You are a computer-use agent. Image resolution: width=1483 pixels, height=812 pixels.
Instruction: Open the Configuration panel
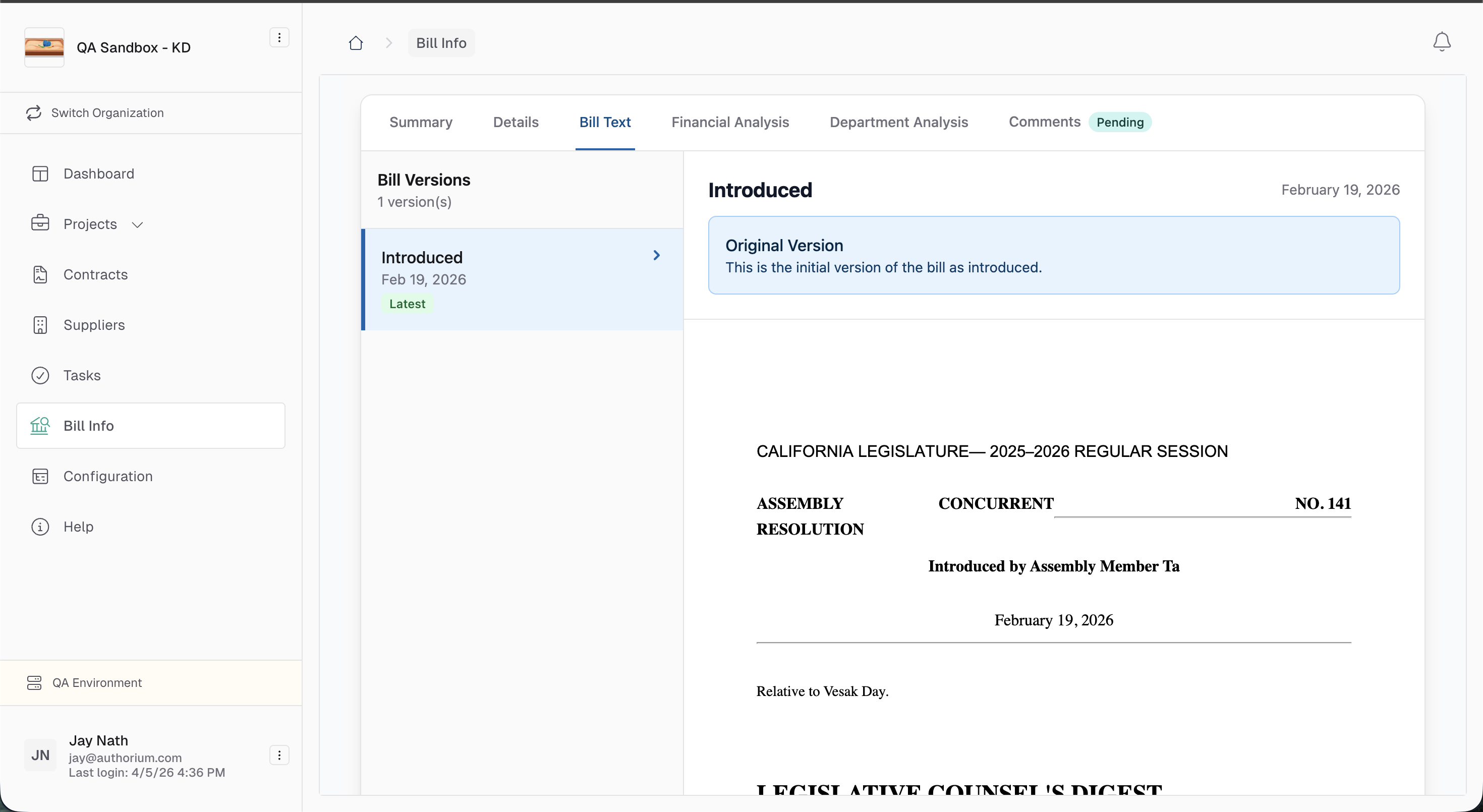point(107,476)
